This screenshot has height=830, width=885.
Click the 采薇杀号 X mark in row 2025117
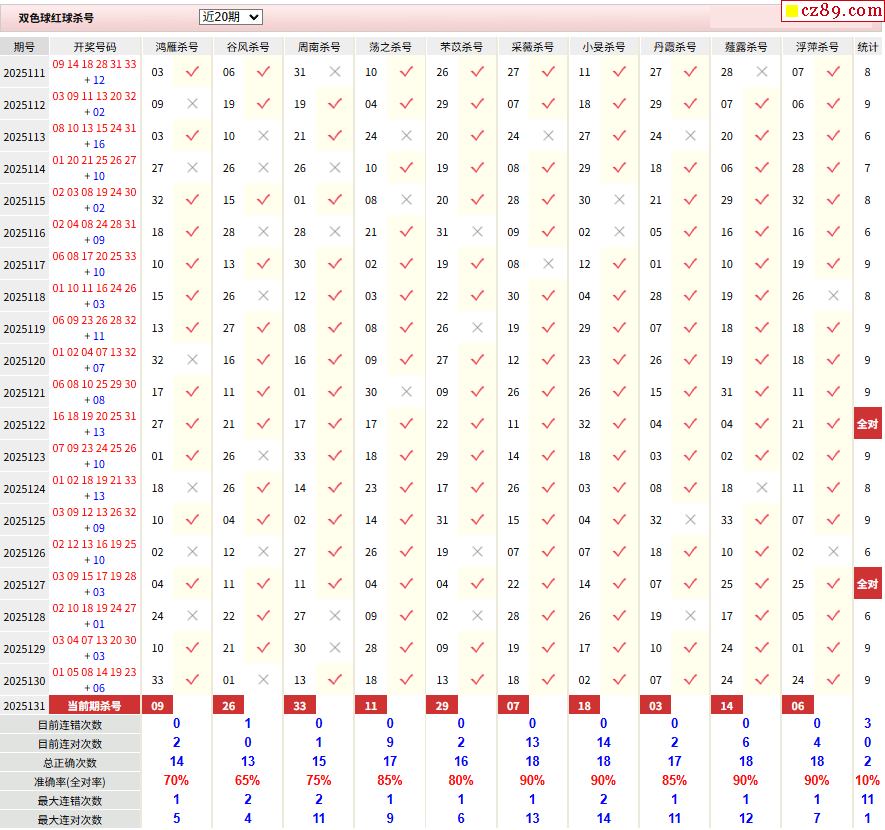pyautogui.click(x=548, y=264)
